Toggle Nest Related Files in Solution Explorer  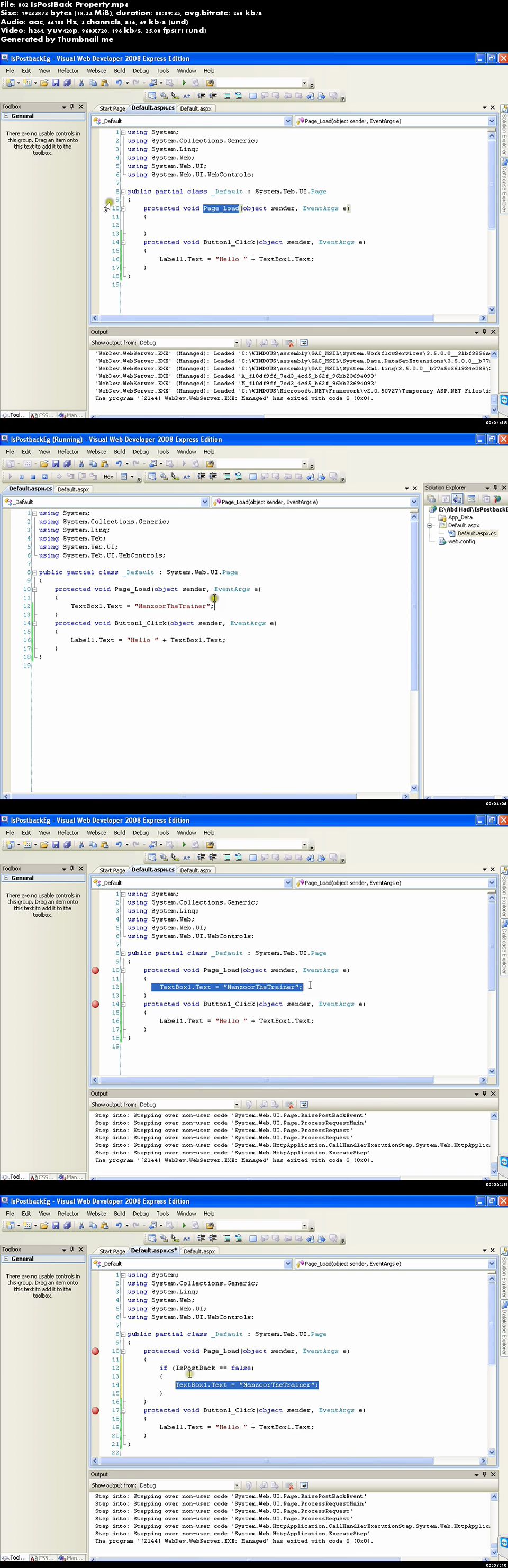pyautogui.click(x=457, y=498)
